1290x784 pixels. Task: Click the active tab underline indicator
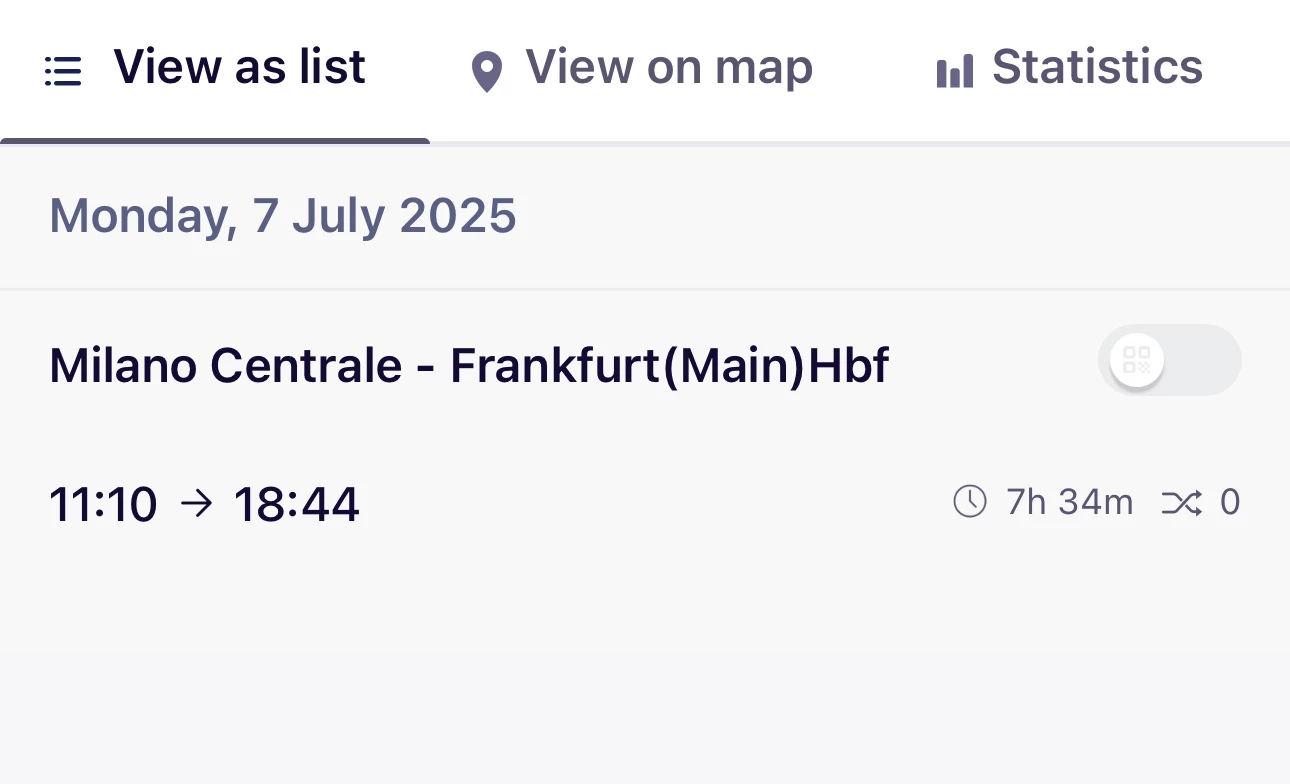(215, 141)
